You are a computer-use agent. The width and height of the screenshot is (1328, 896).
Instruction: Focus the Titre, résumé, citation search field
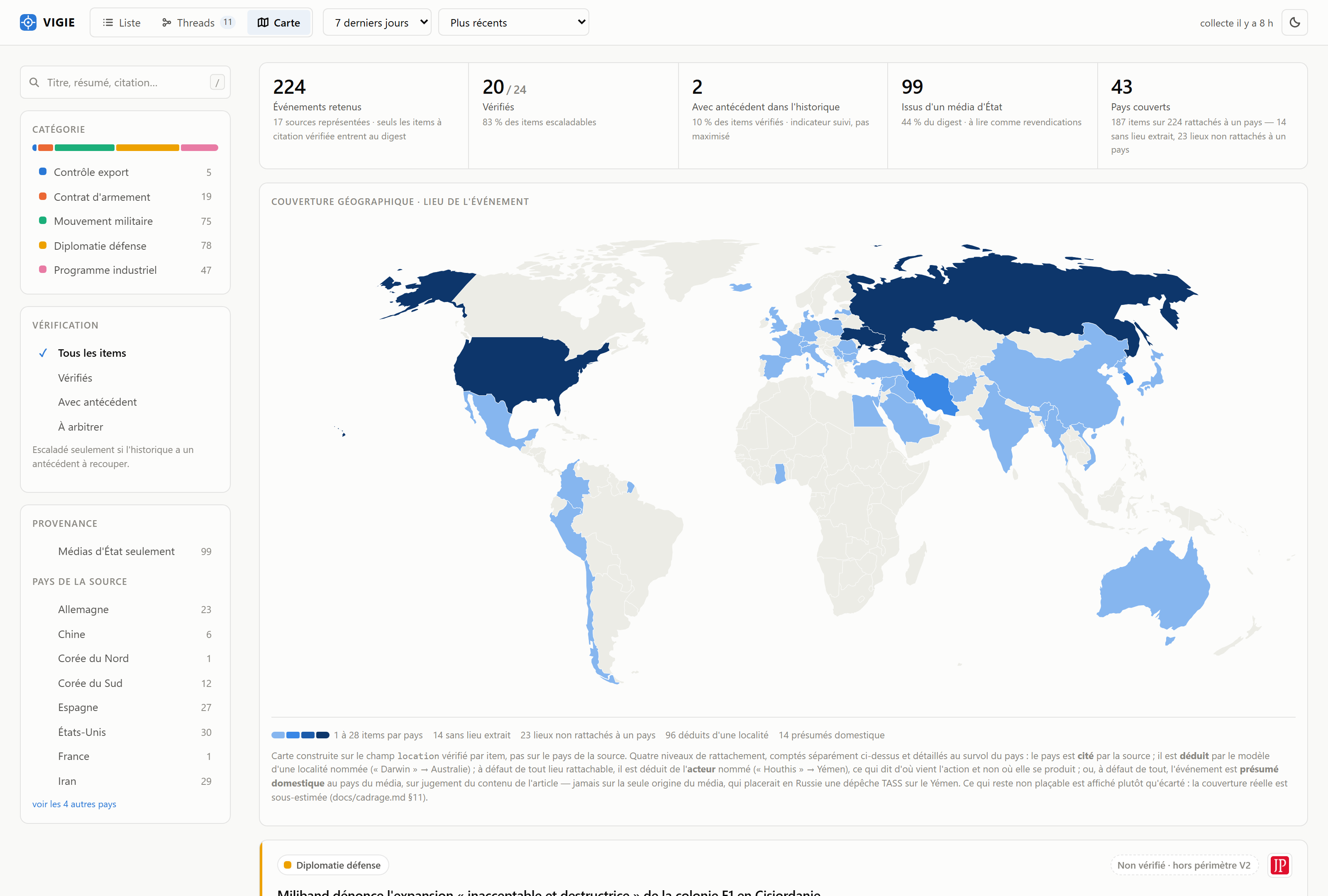pyautogui.click(x=125, y=82)
